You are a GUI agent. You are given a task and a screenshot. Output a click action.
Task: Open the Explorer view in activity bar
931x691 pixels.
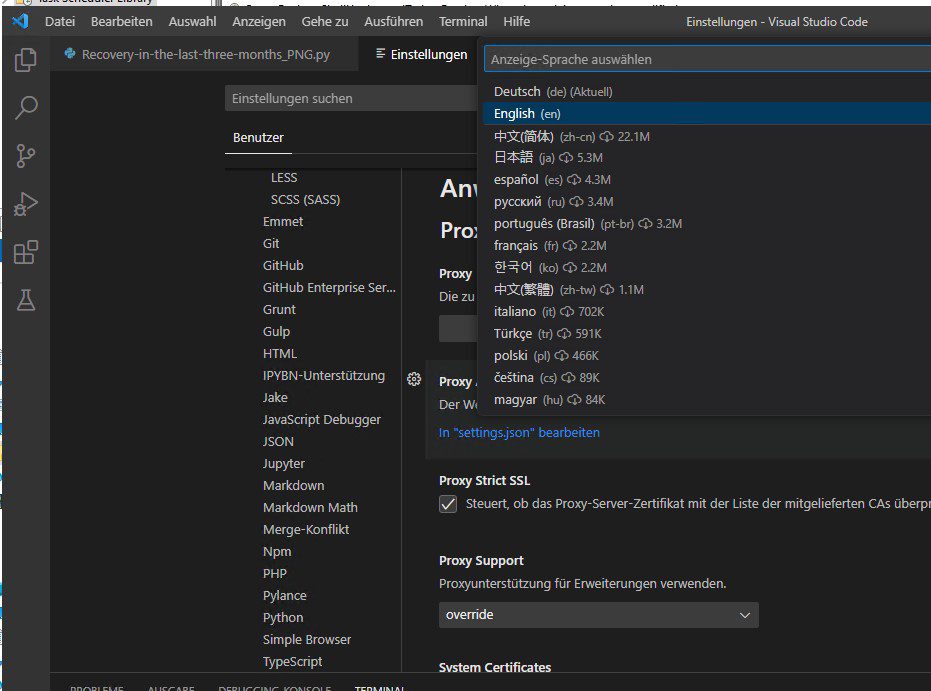click(x=26, y=59)
